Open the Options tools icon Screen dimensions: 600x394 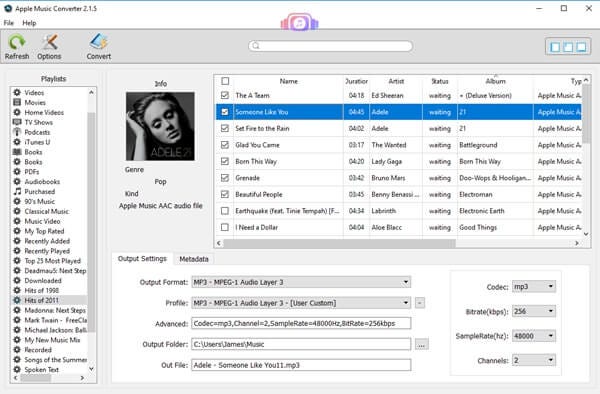click(x=50, y=42)
